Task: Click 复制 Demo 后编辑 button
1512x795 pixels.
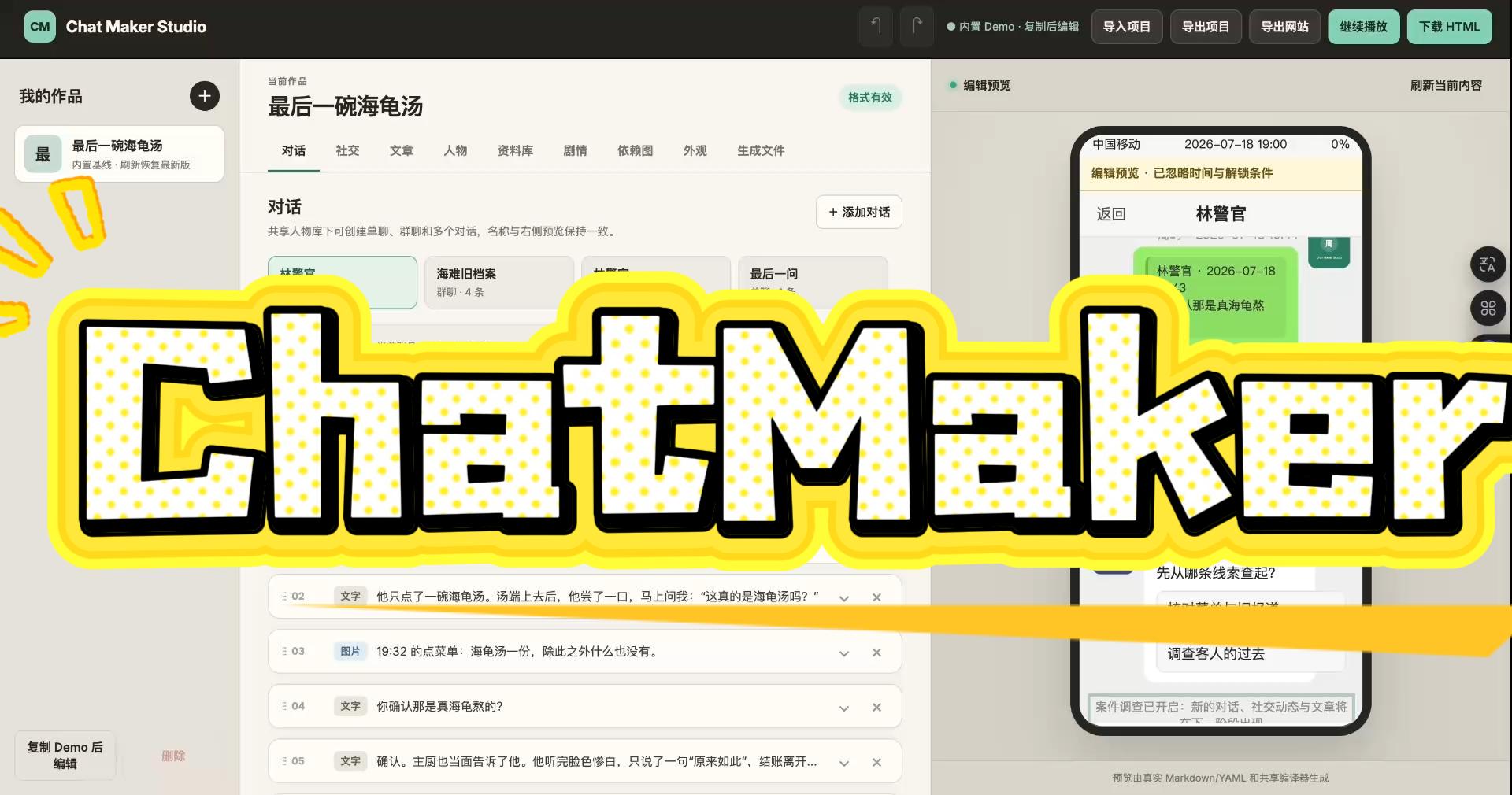Action: click(65, 756)
